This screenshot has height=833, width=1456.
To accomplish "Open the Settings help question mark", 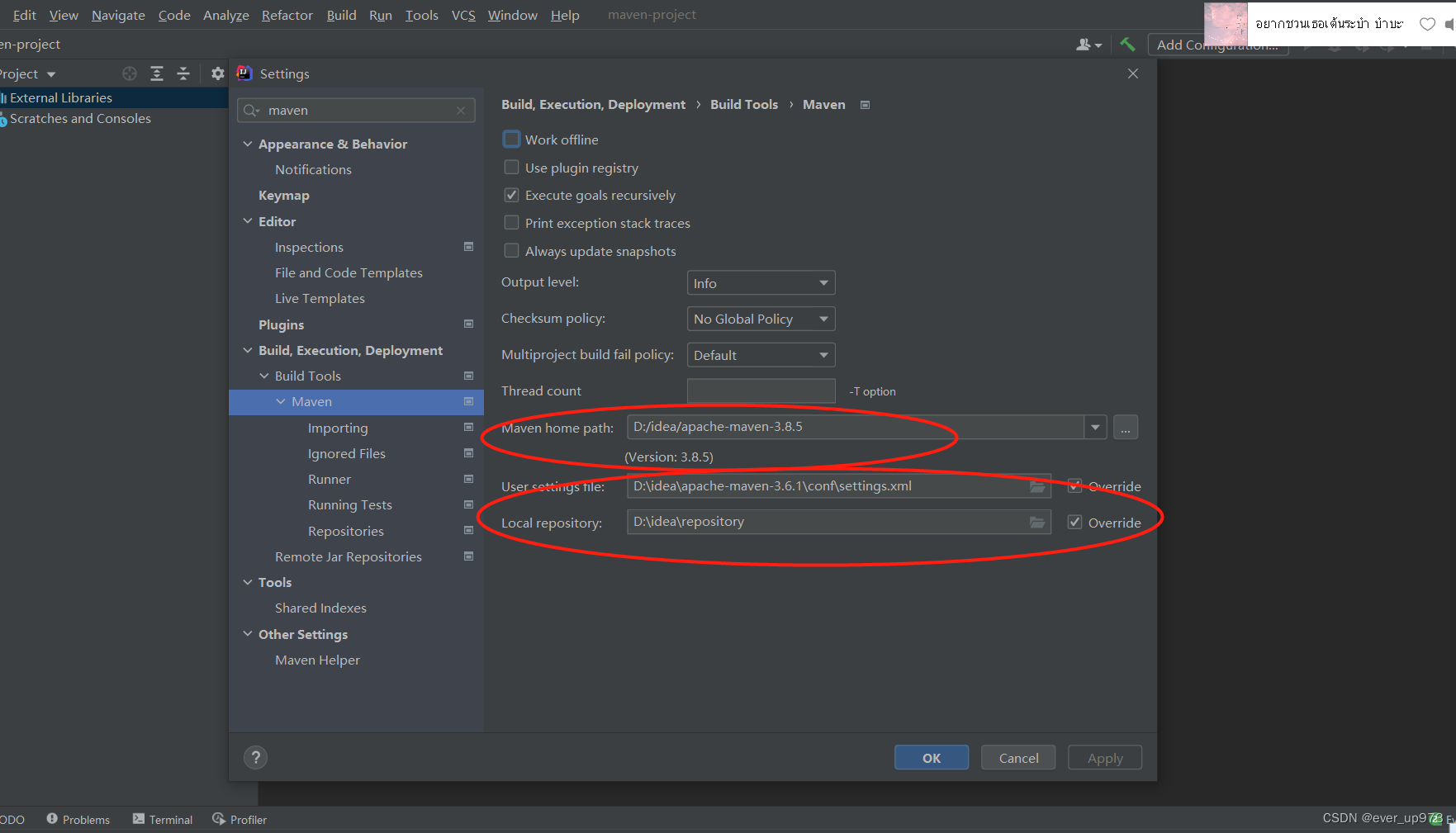I will 256,757.
